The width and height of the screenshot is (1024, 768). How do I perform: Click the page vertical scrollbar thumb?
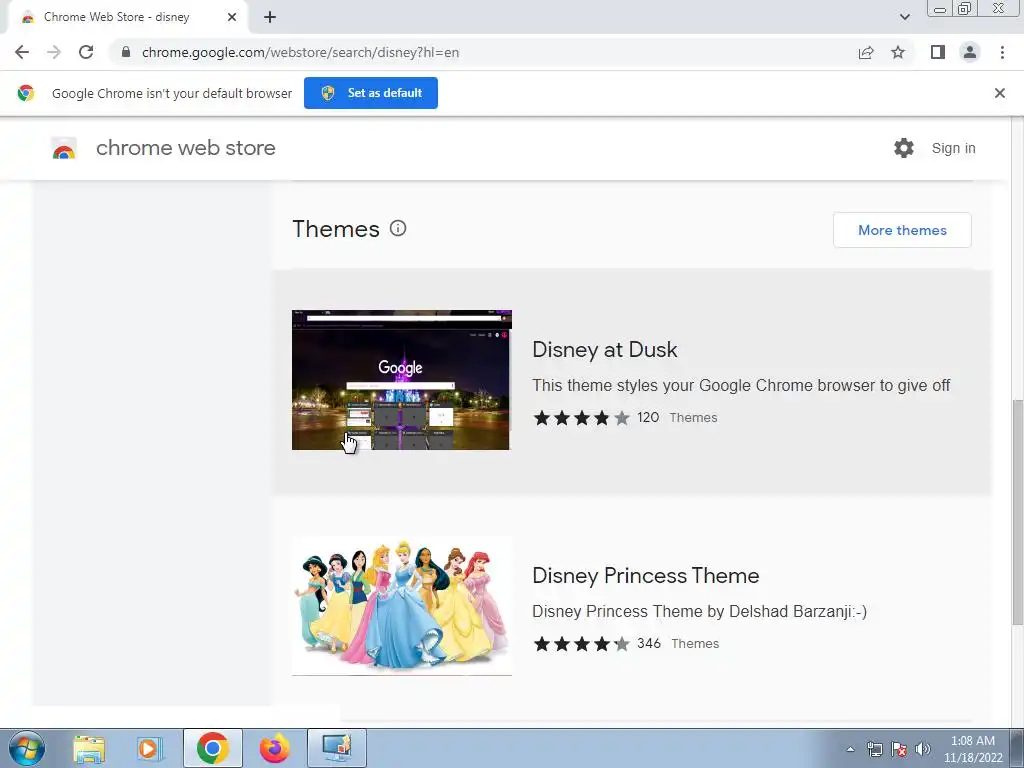pos(1017,513)
